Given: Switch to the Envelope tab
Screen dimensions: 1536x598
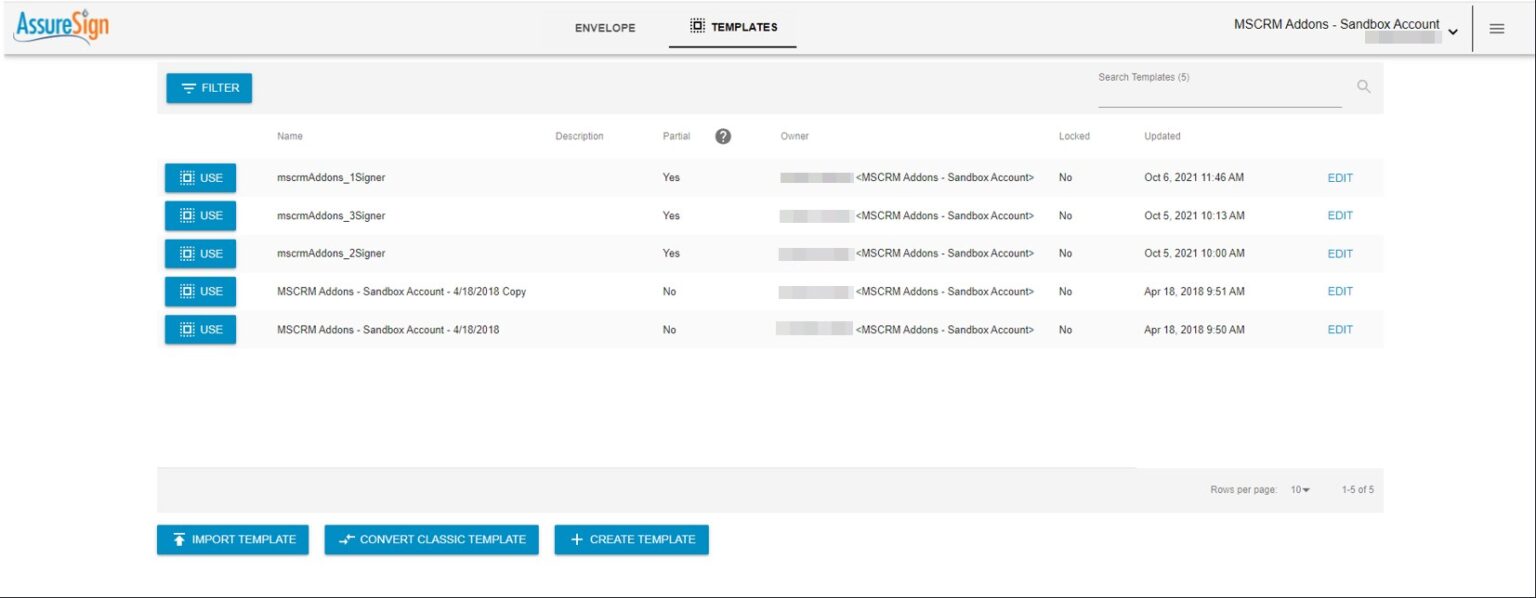Looking at the screenshot, I should click(x=604, y=28).
